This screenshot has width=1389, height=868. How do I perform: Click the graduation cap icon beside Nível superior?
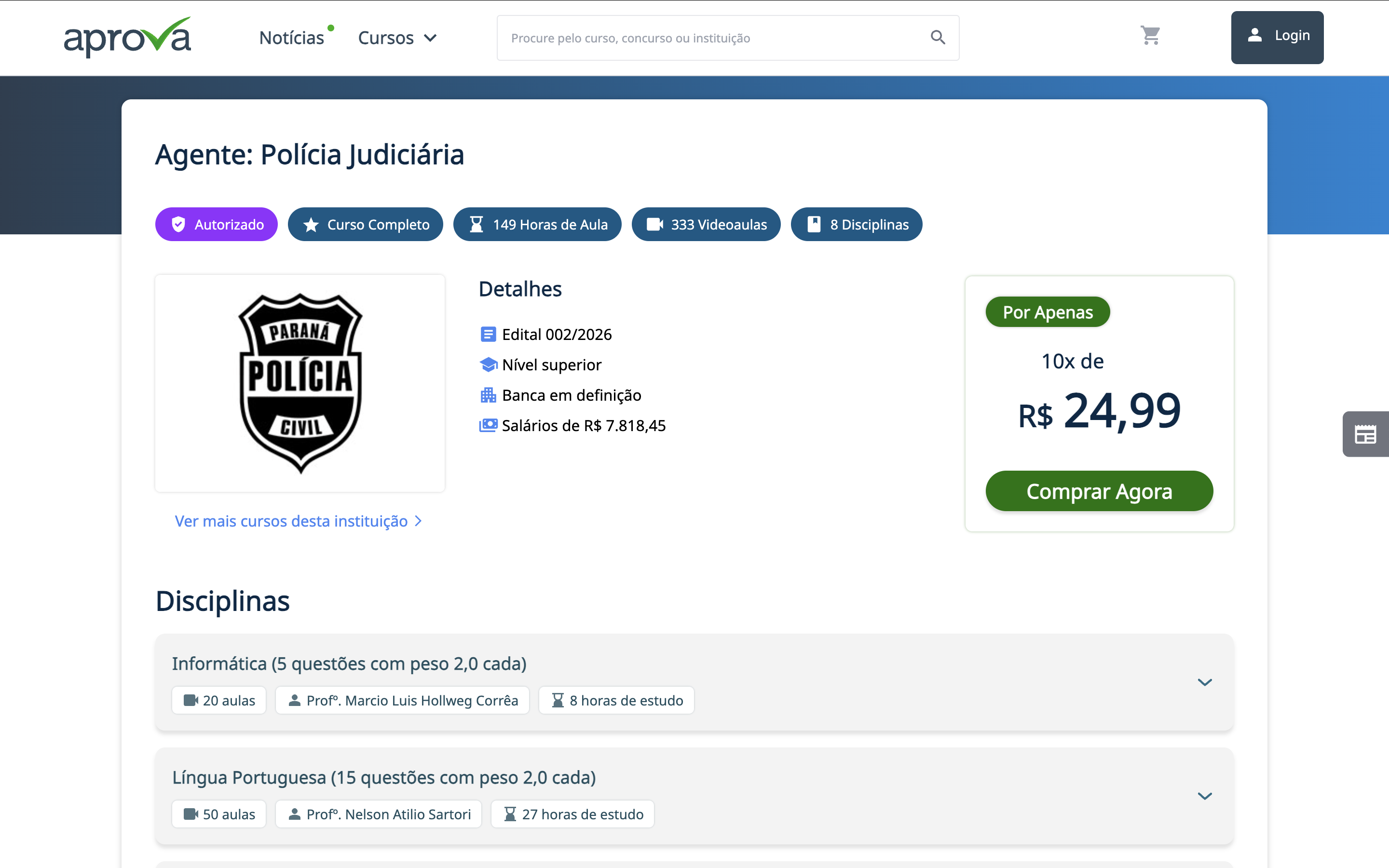[488, 365]
